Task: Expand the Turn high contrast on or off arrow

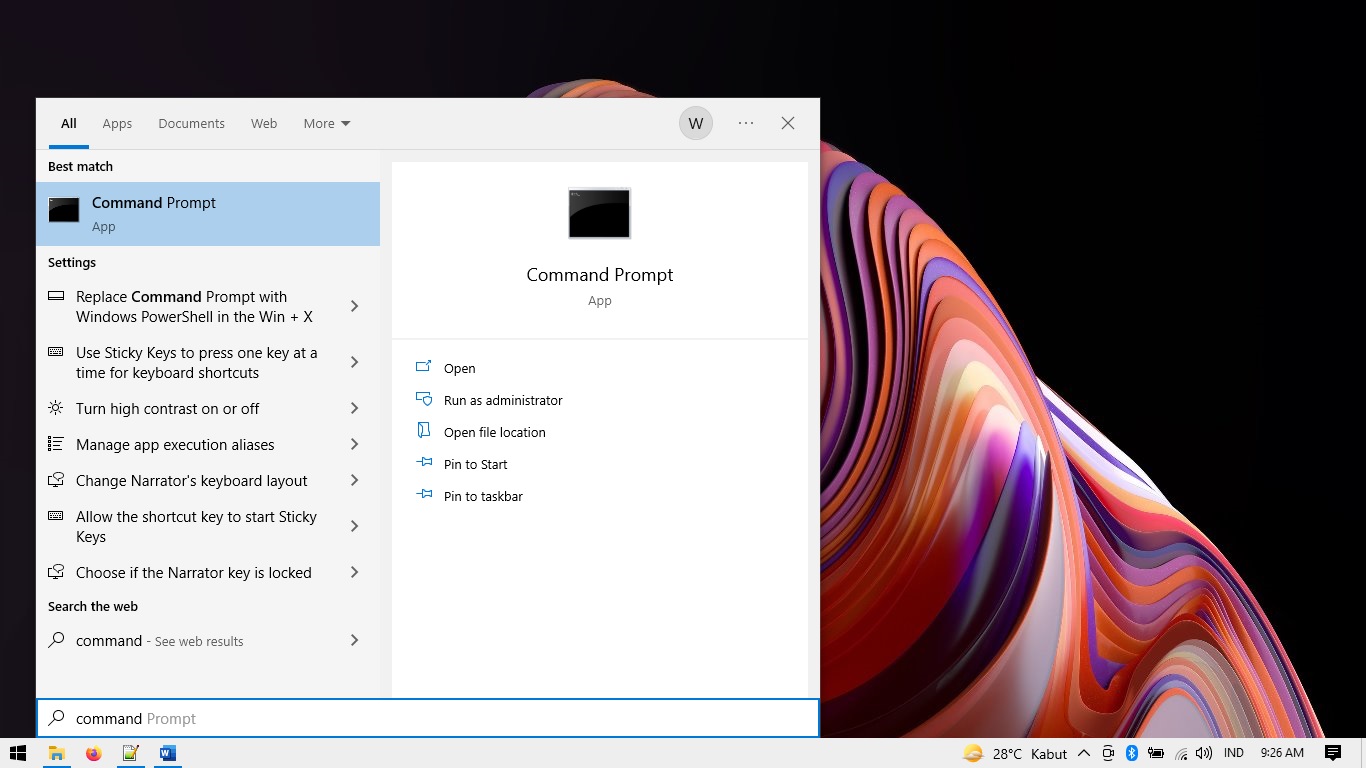Action: point(354,408)
